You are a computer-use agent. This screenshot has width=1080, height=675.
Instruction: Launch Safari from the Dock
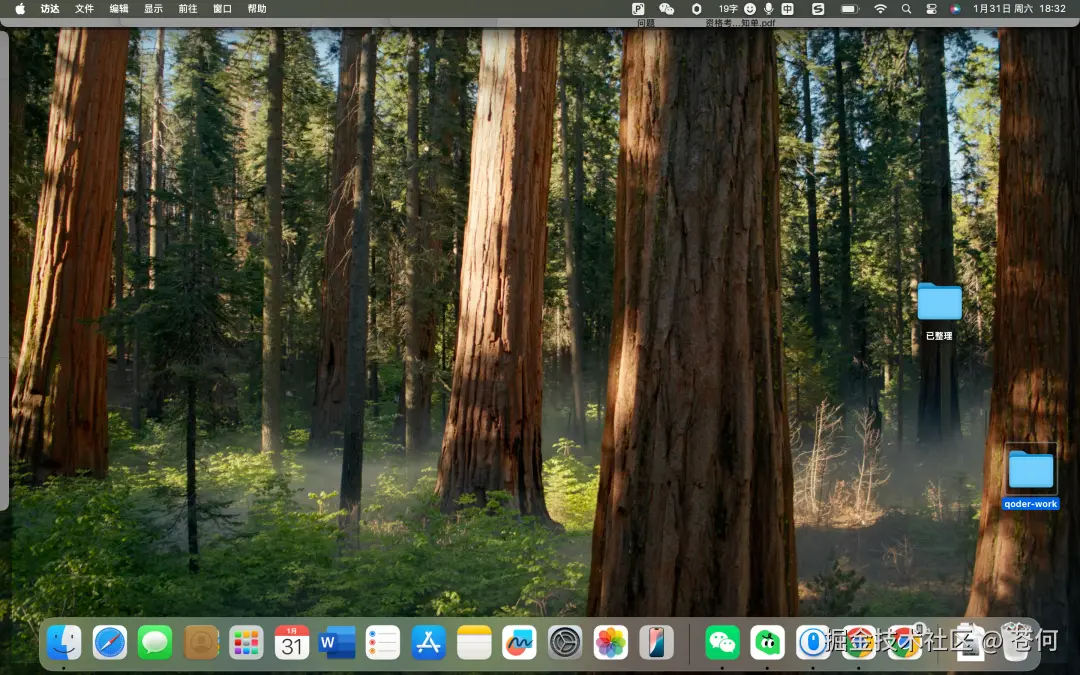click(x=110, y=642)
